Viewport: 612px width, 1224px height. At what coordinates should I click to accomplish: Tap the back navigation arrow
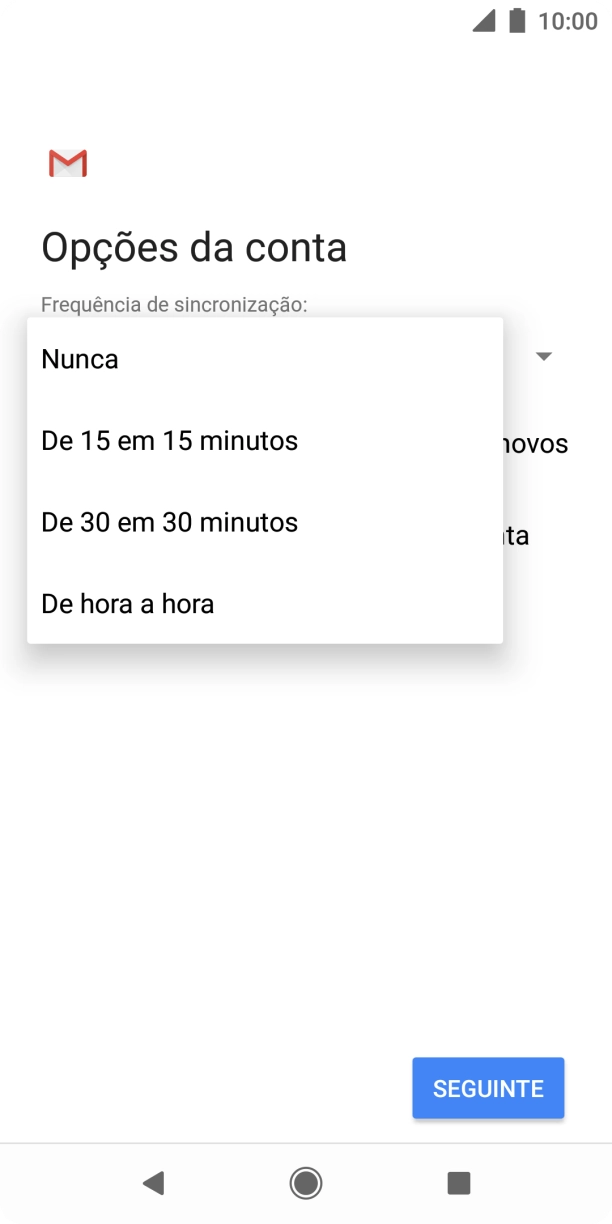[153, 1183]
